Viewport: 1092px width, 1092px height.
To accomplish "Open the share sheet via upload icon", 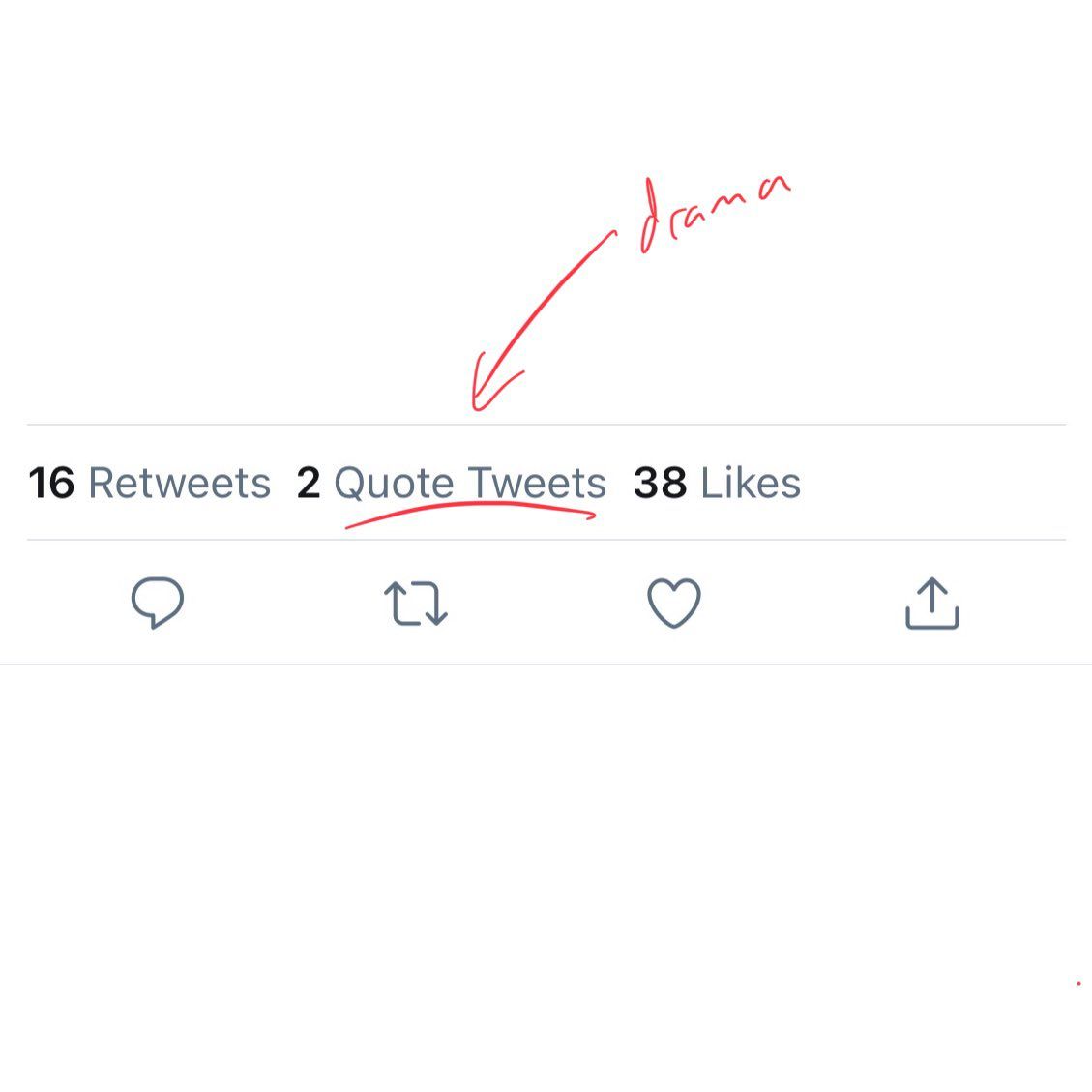I will click(x=932, y=604).
